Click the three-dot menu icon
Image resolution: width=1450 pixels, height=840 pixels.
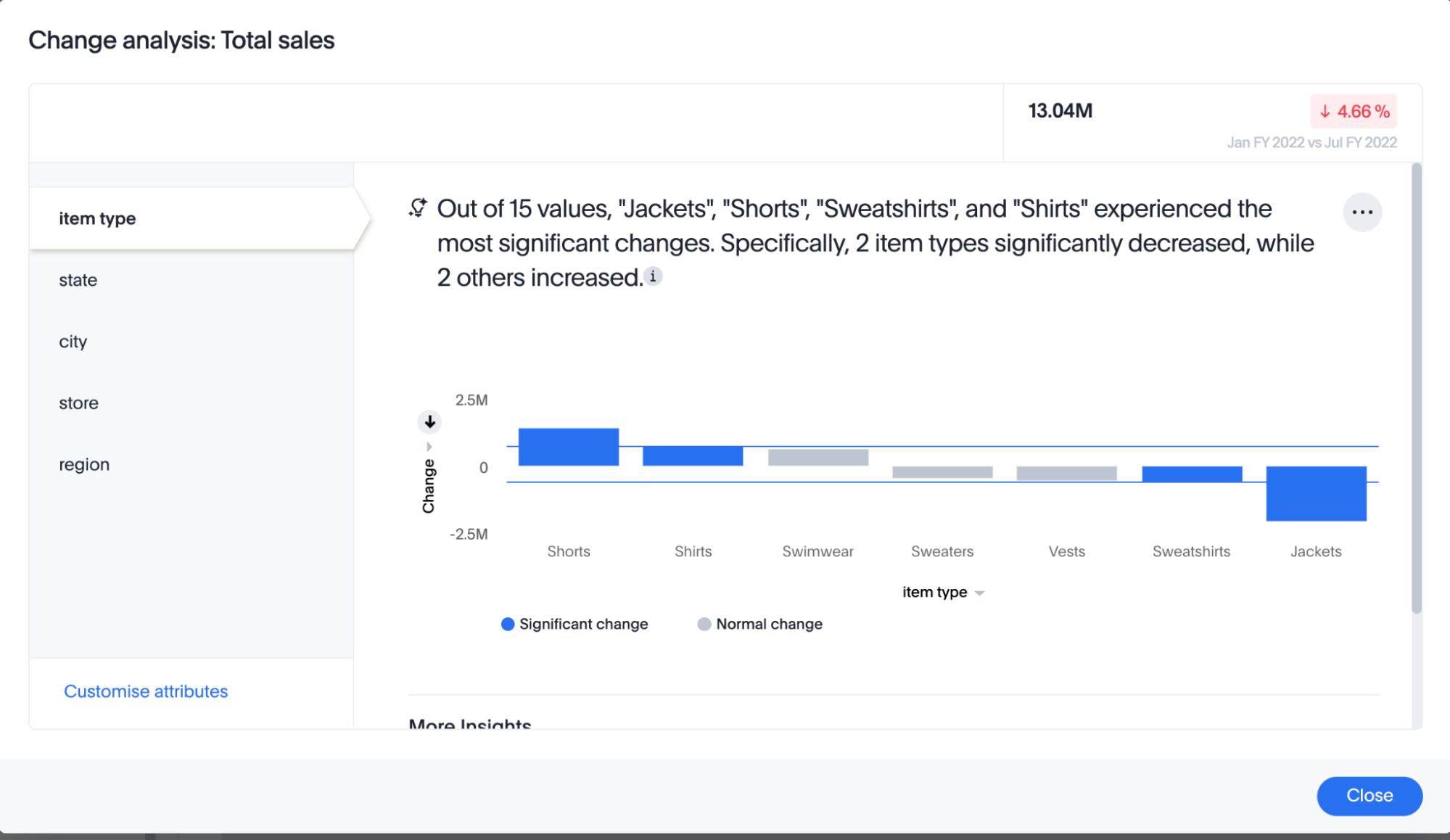click(1362, 211)
